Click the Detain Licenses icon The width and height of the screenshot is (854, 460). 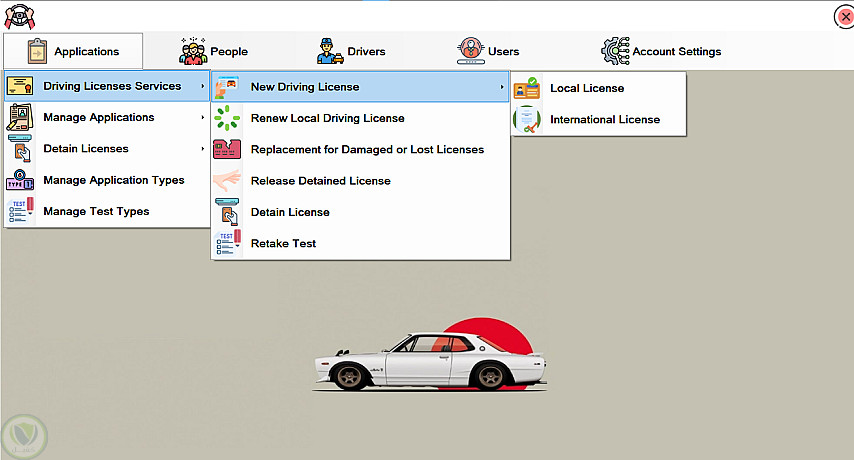point(20,148)
